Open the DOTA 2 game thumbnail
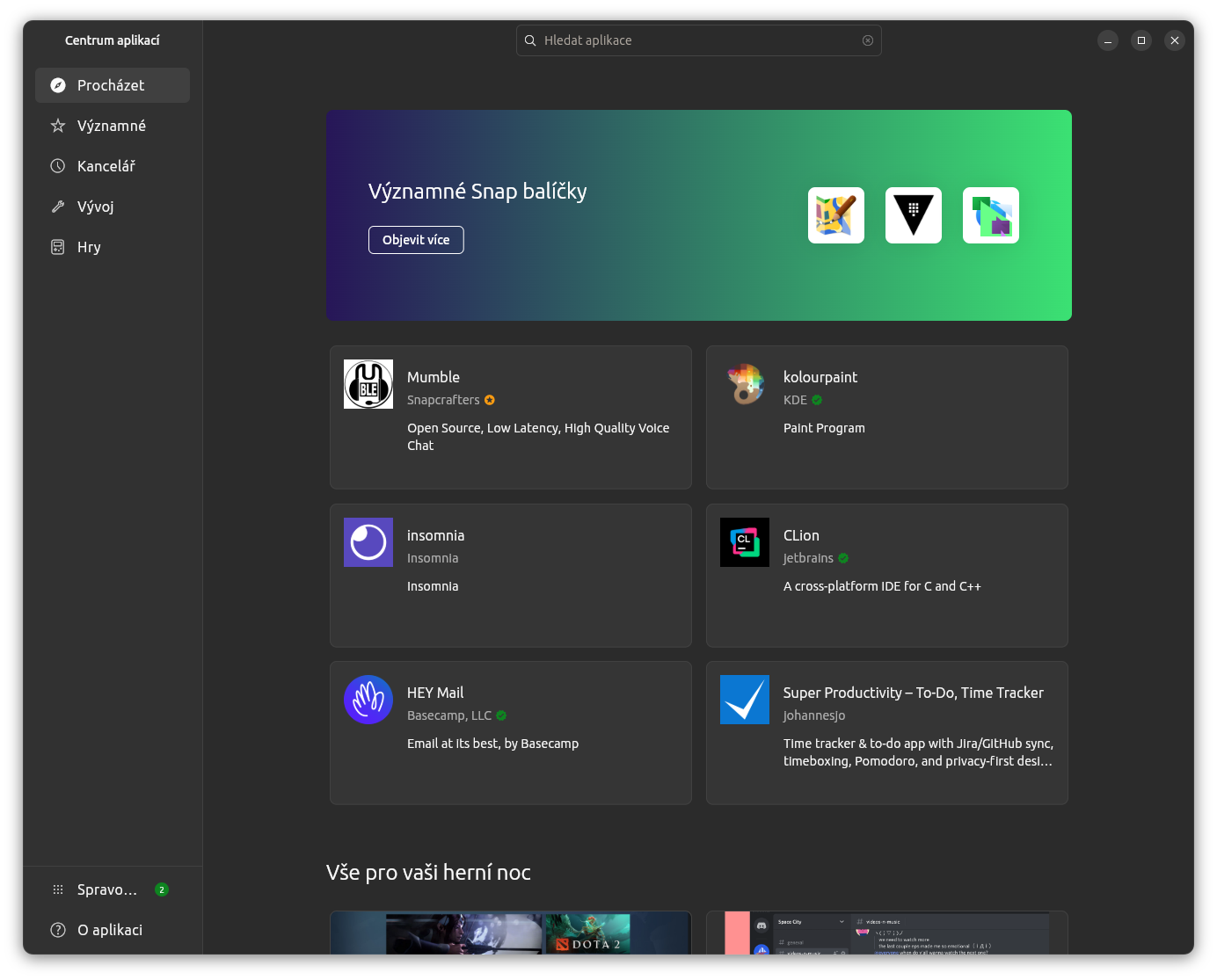The height and width of the screenshot is (980, 1217). pos(511,933)
